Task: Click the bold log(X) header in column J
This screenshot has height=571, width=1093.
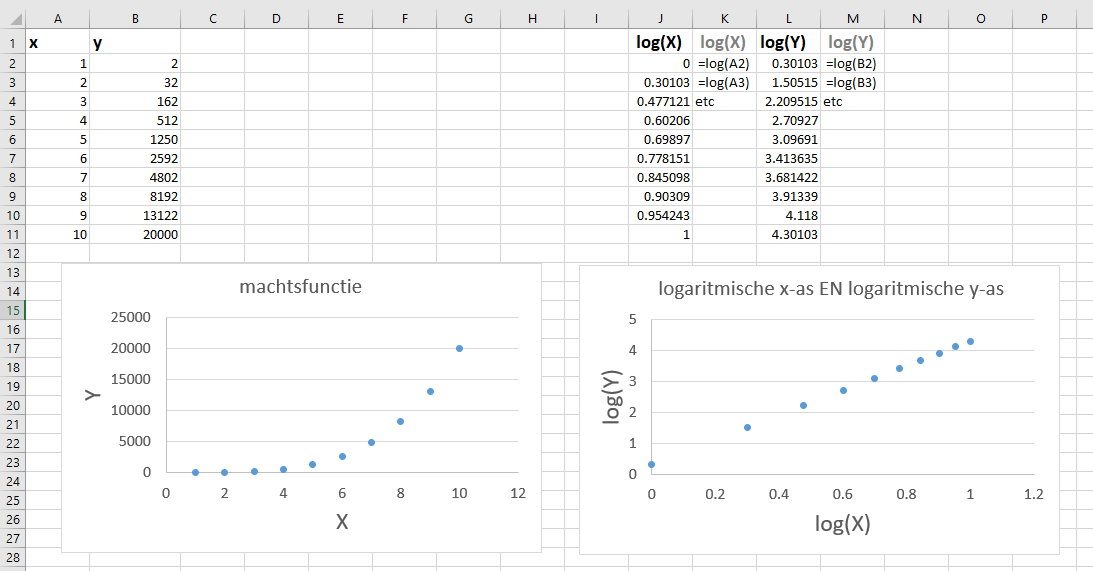Action: point(657,42)
